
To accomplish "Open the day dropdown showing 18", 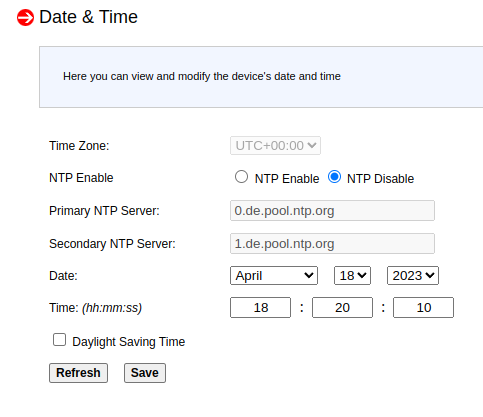I will (x=352, y=275).
